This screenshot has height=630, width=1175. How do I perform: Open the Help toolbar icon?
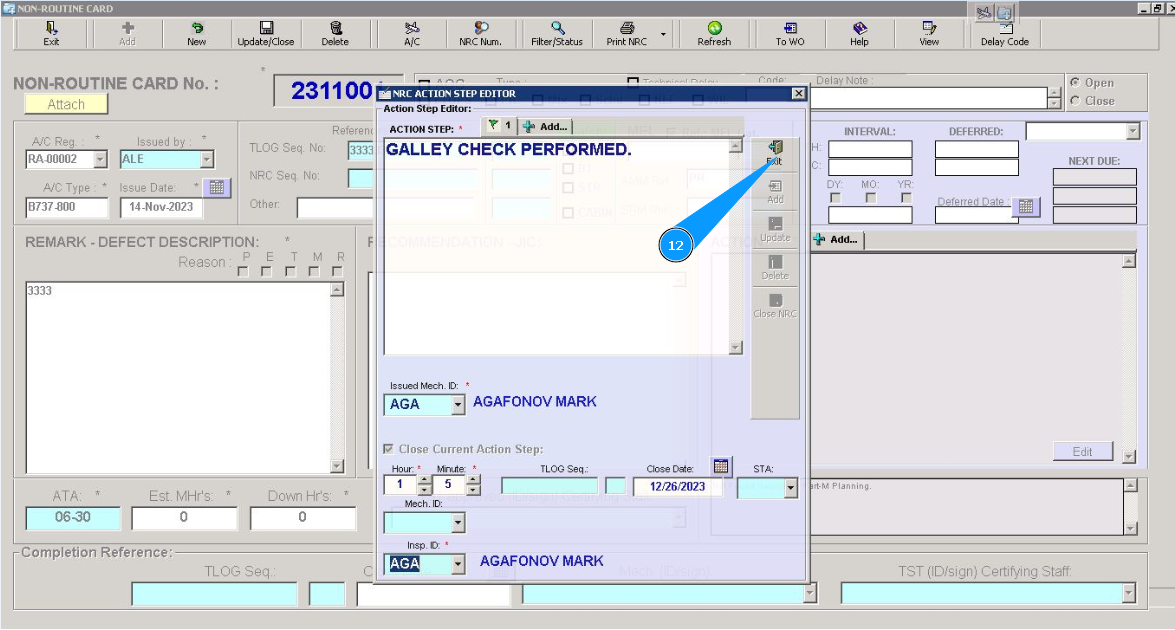(860, 34)
